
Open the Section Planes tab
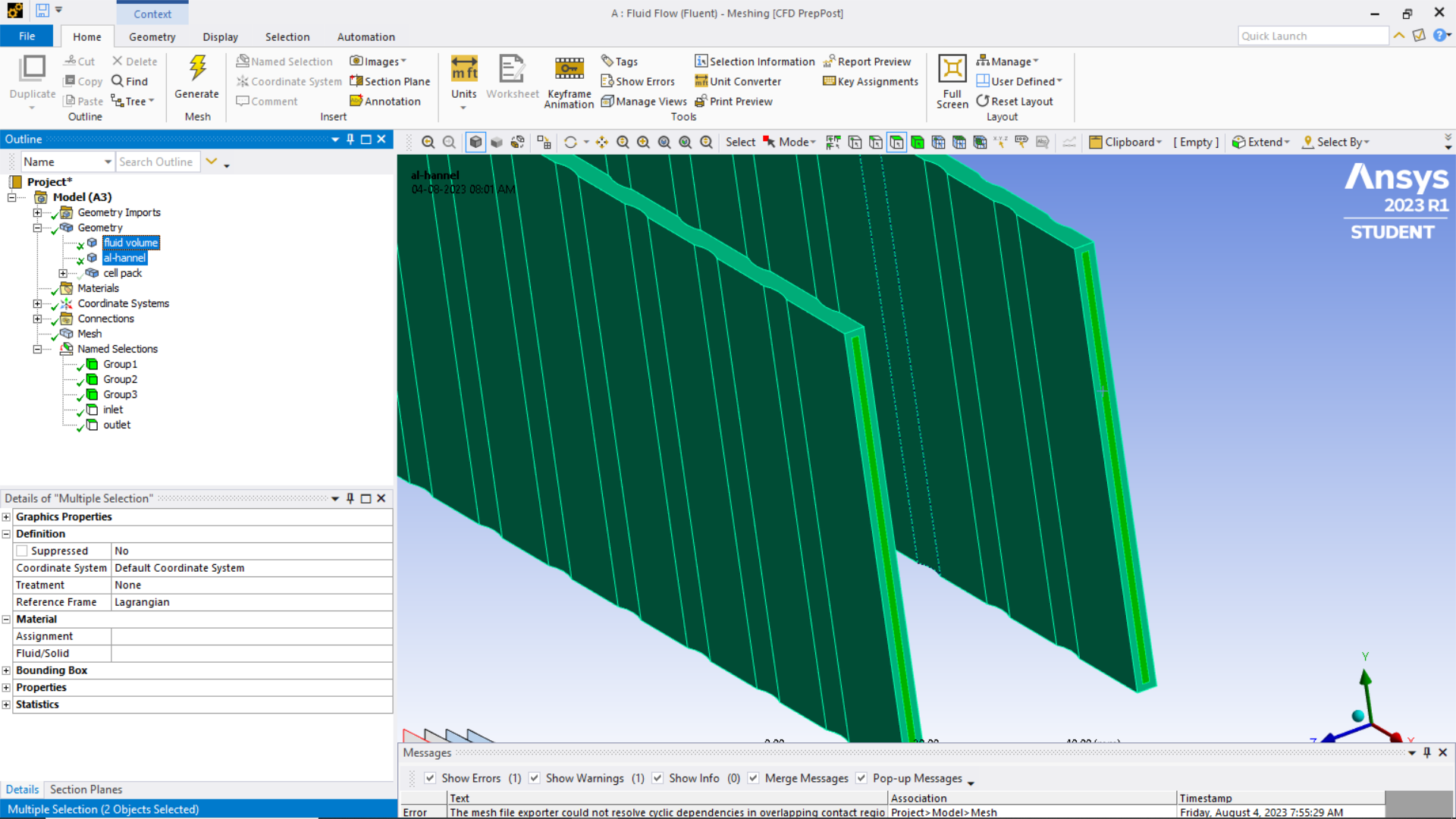[86, 789]
